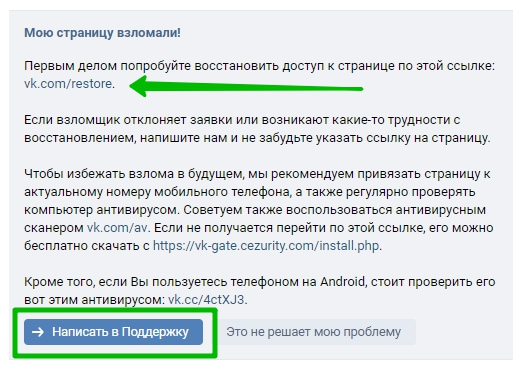Viewport: 523px width, 369px height.
Task: Click the sentence "Советуем также воспользоваться антивирусным"
Action: tap(335, 210)
